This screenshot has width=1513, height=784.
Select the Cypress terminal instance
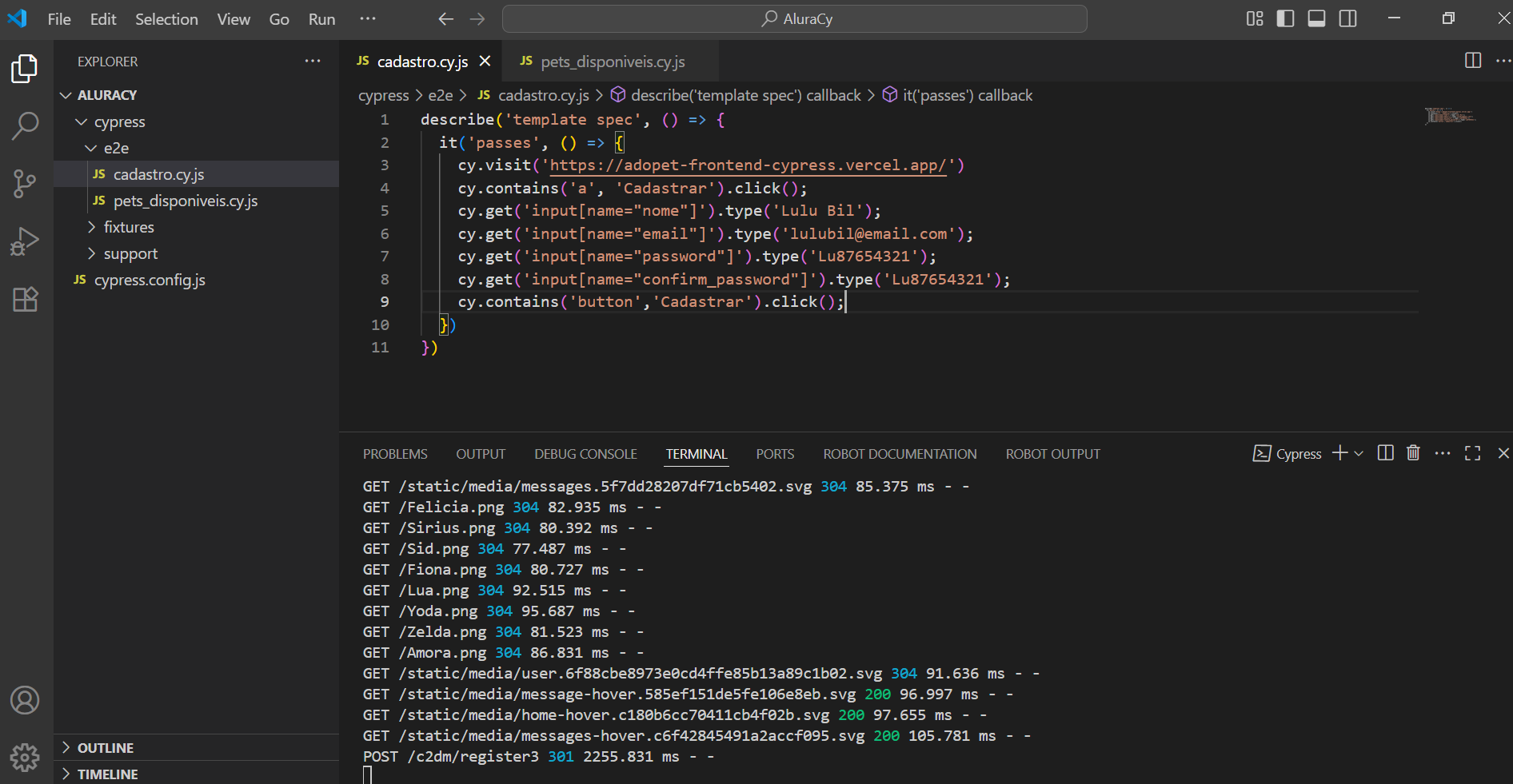click(1287, 453)
